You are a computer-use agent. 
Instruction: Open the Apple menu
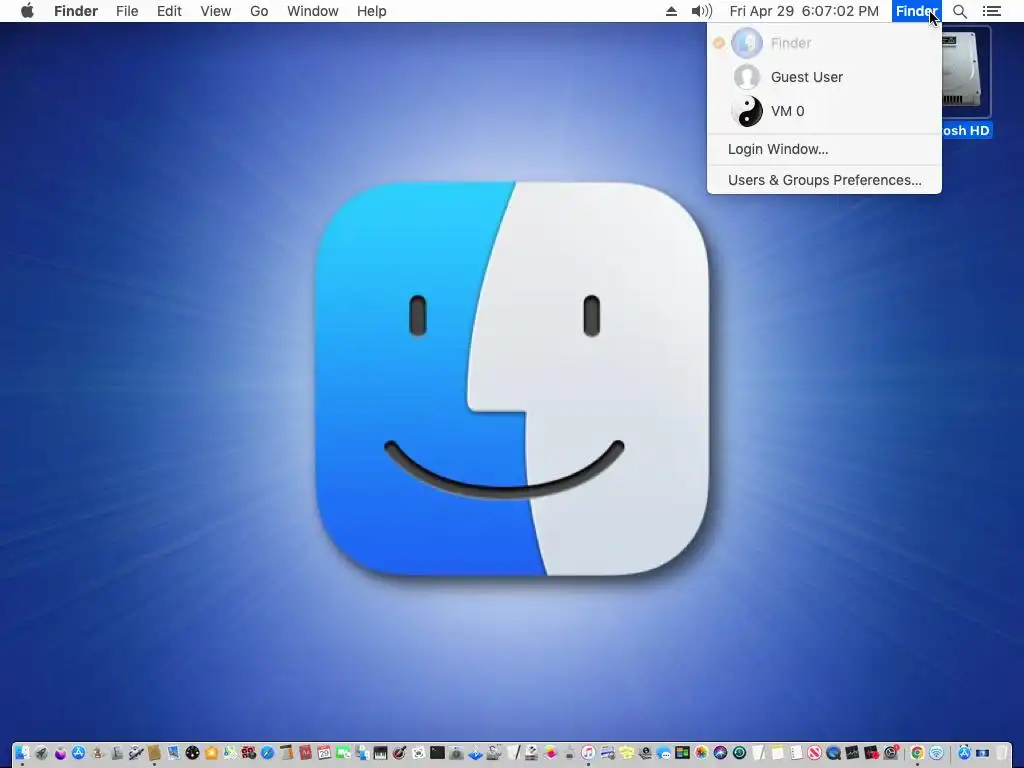coord(27,11)
